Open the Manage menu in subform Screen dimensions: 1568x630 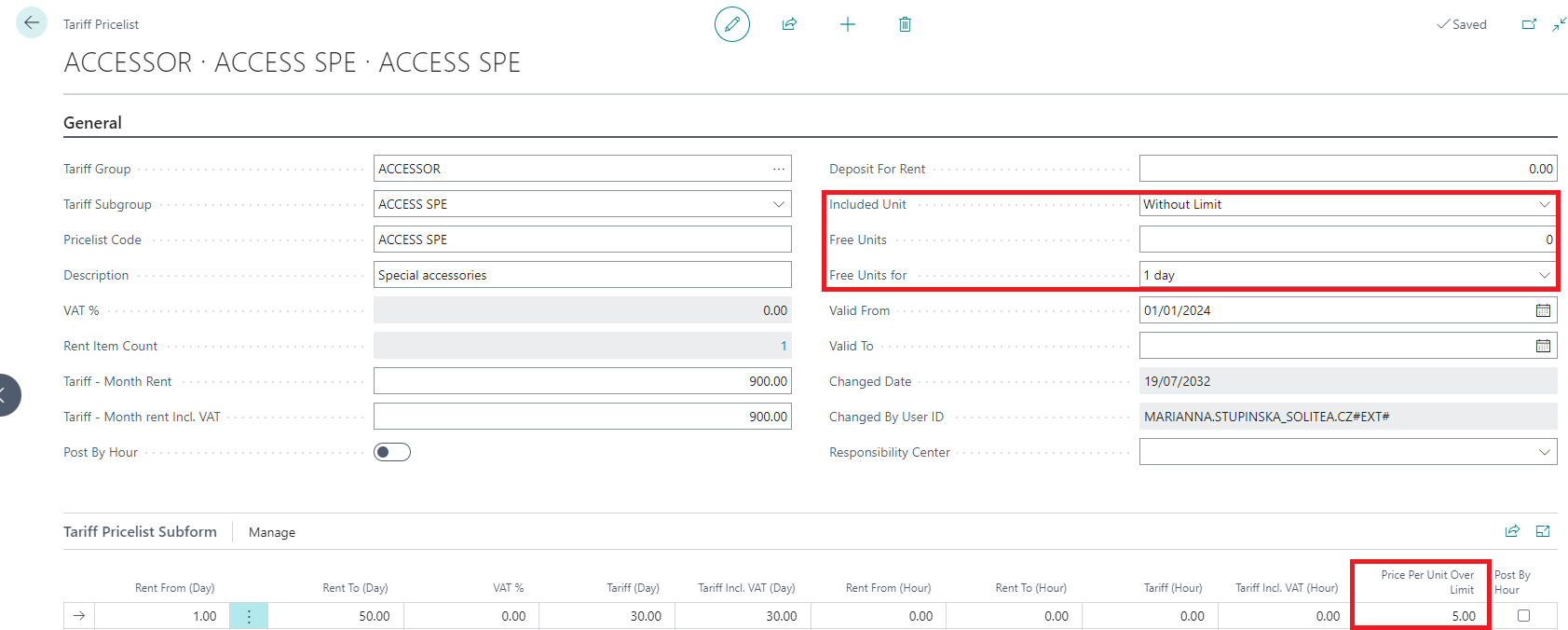tap(272, 532)
